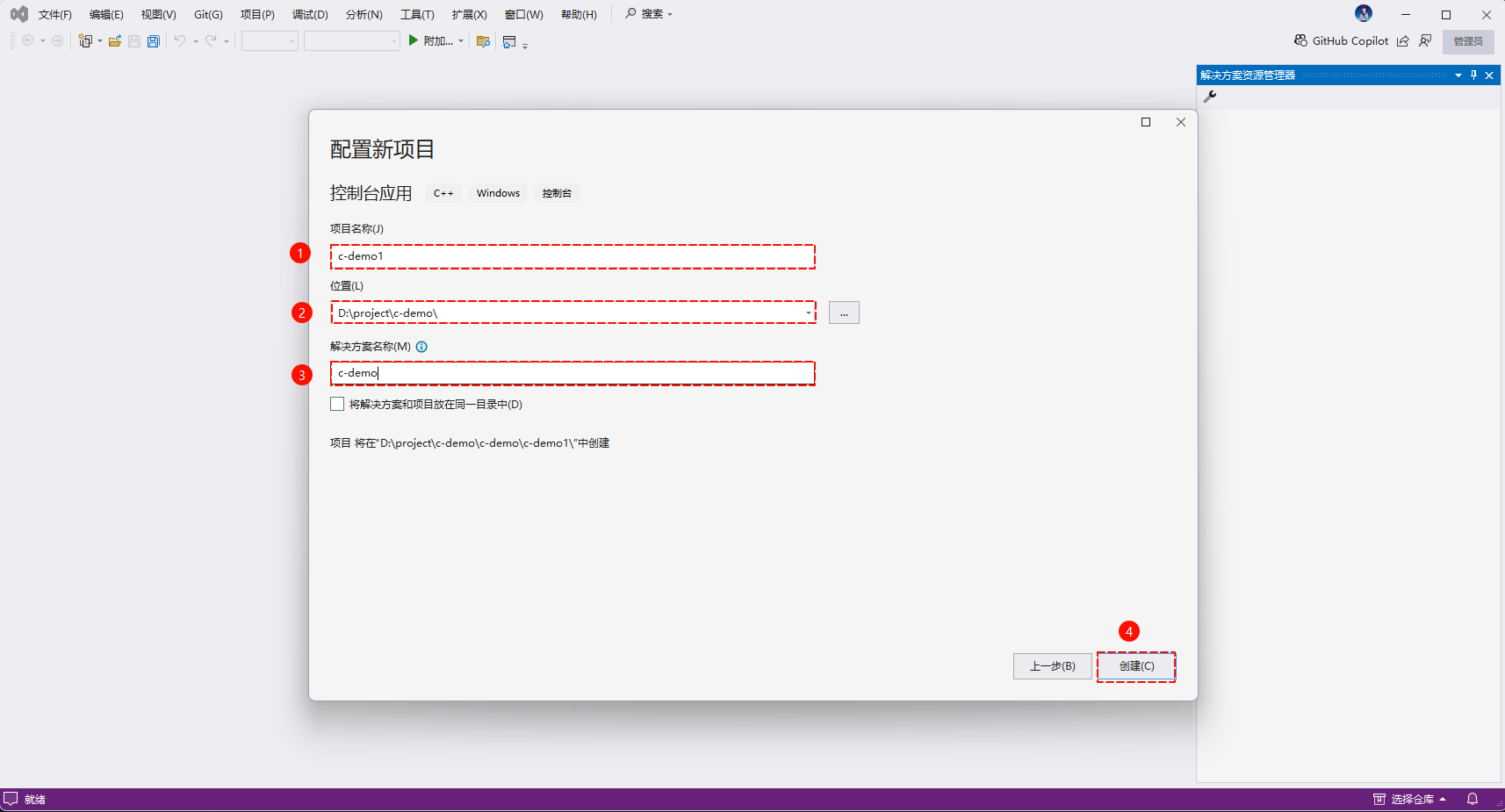The image size is (1505, 812).
Task: Toggle the Solution Explorer pin icon
Action: (1473, 75)
